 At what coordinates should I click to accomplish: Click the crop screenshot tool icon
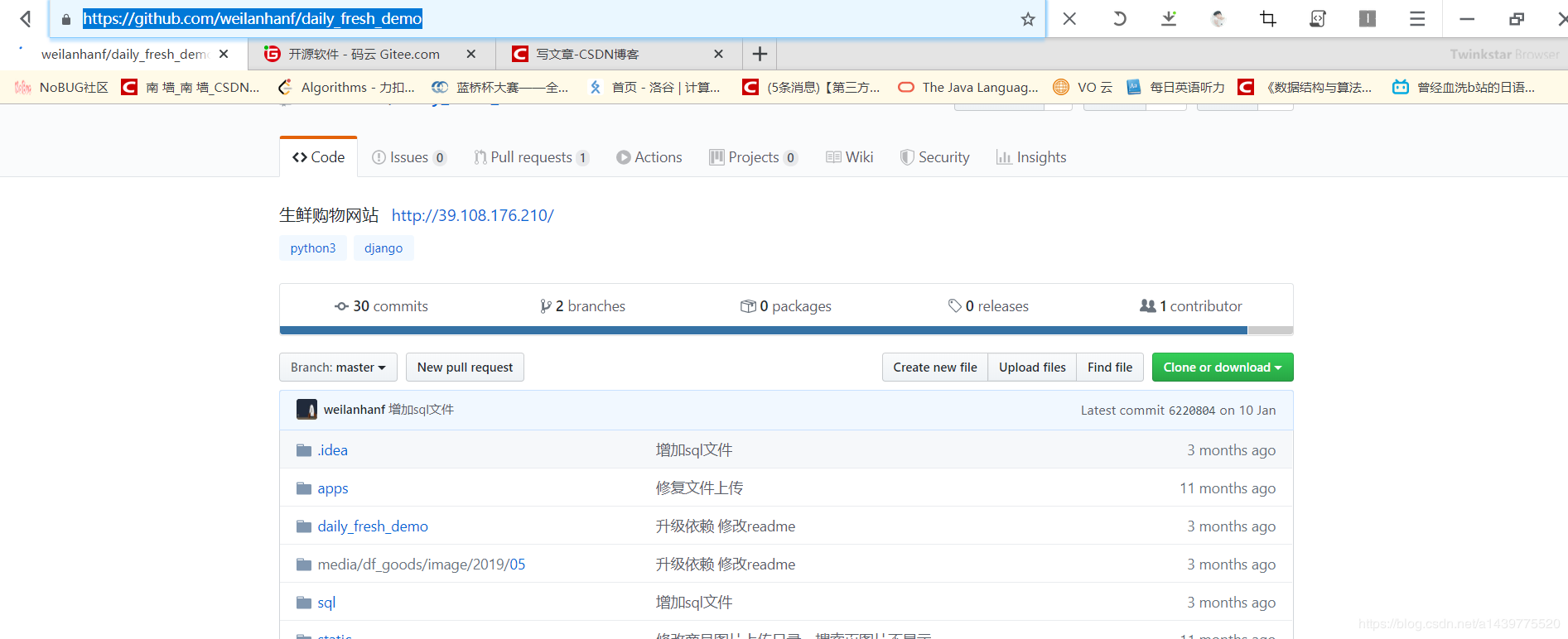coord(1268,18)
